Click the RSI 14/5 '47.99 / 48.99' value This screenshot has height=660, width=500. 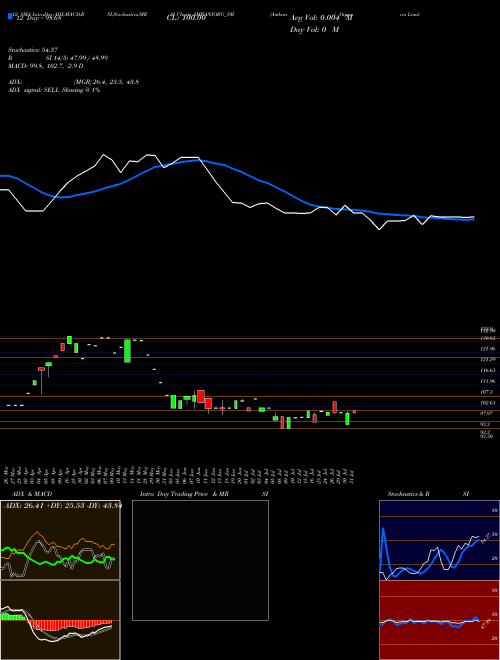(87, 58)
